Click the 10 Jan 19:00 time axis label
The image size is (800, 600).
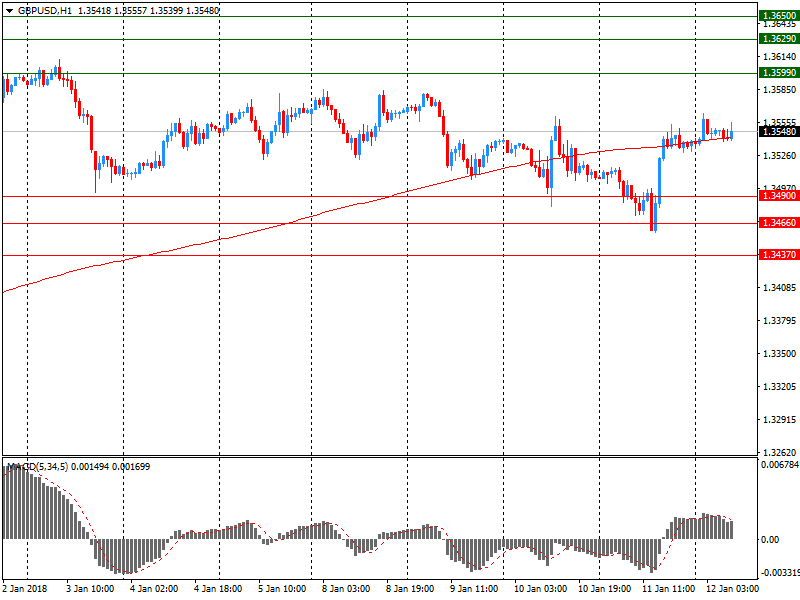coord(605,588)
